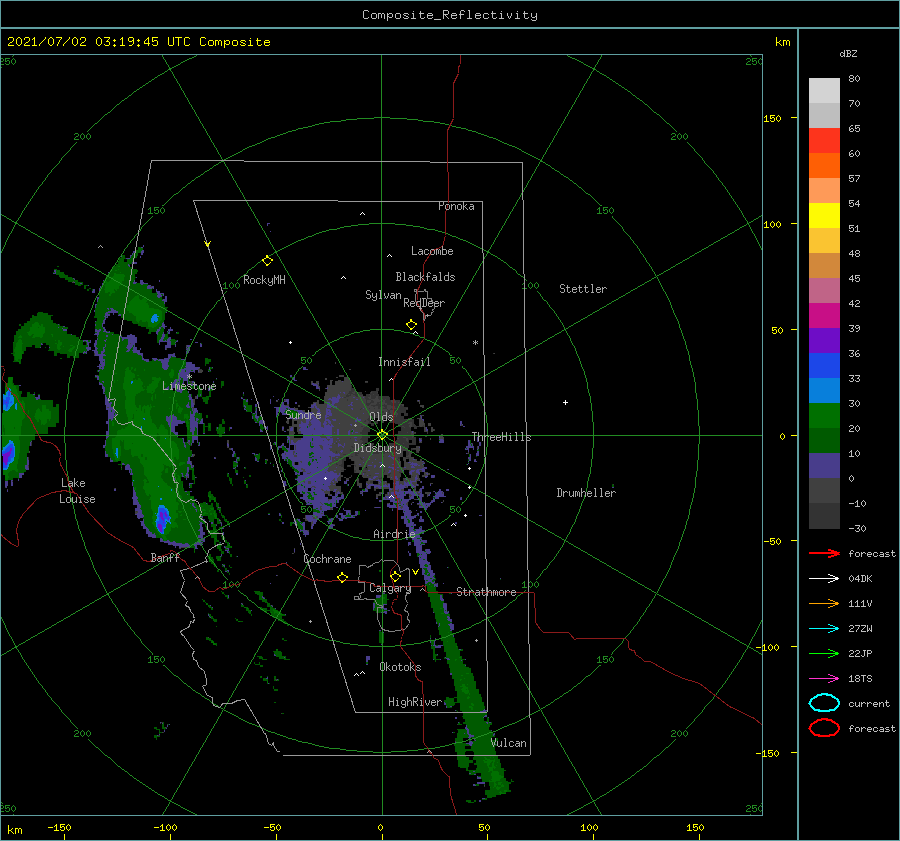900x841 pixels.
Task: Click the yellow diamond marker below RedDeer
Action: click(411, 325)
